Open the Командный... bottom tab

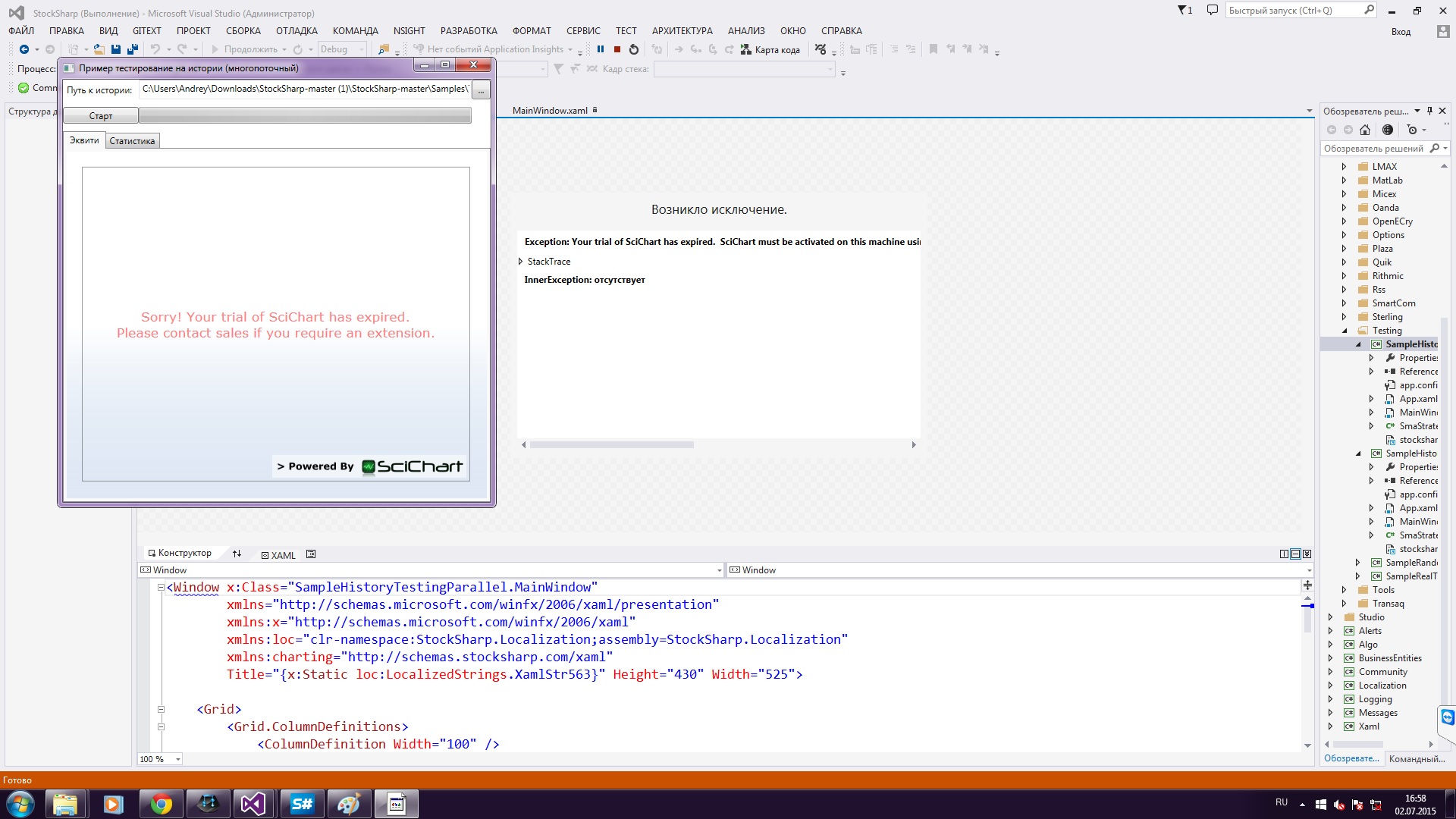coord(1417,758)
